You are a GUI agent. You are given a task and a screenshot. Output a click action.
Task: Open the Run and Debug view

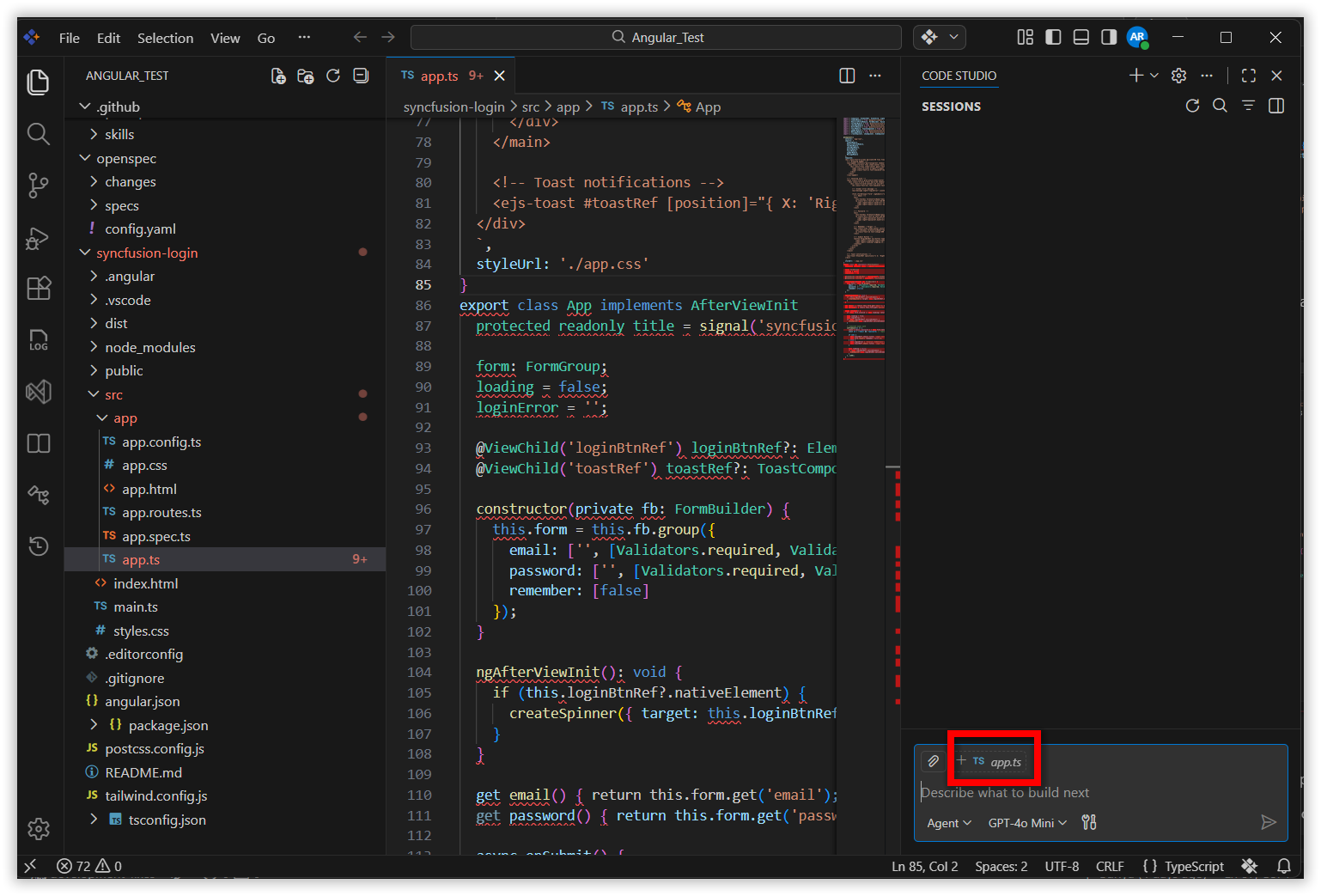tap(38, 239)
